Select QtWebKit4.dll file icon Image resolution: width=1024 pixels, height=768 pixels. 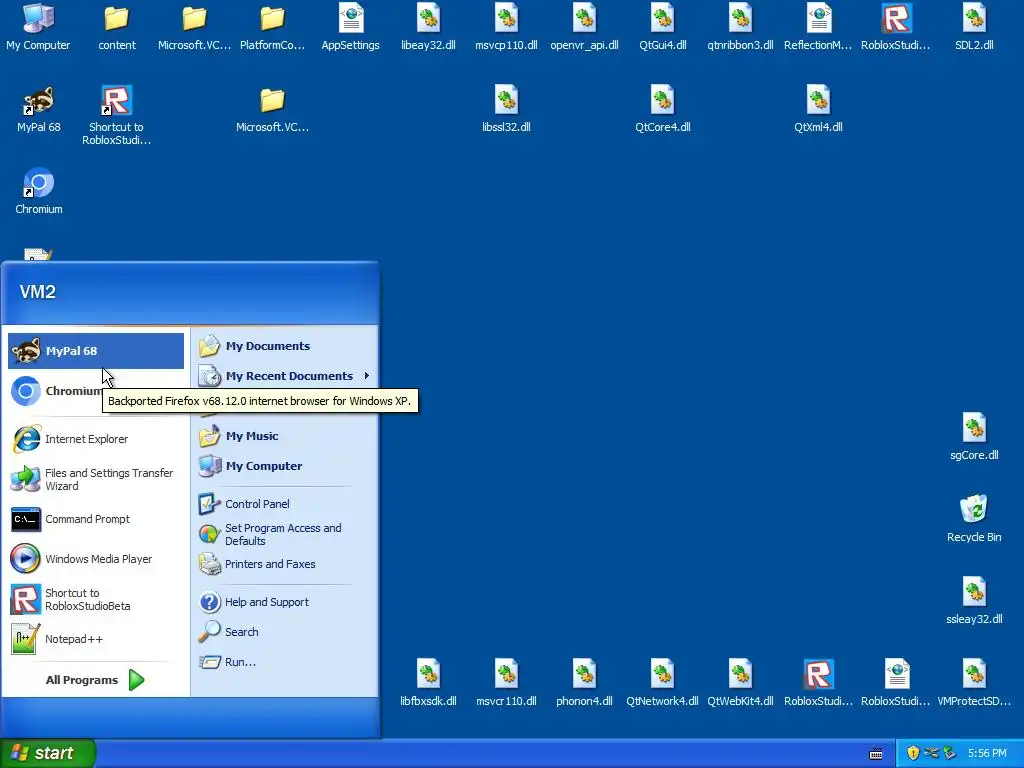(741, 682)
